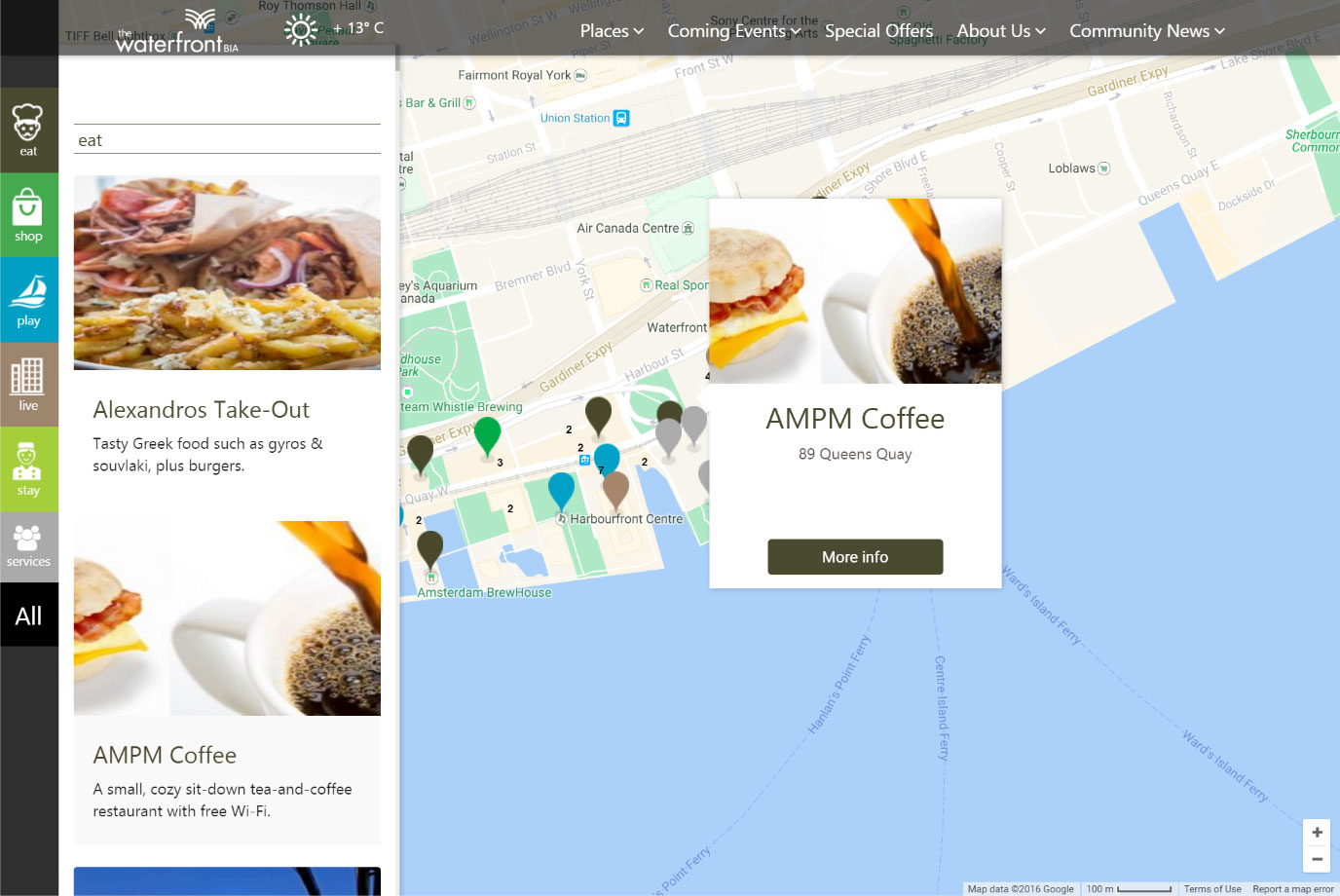Select the live building category

pos(28,385)
